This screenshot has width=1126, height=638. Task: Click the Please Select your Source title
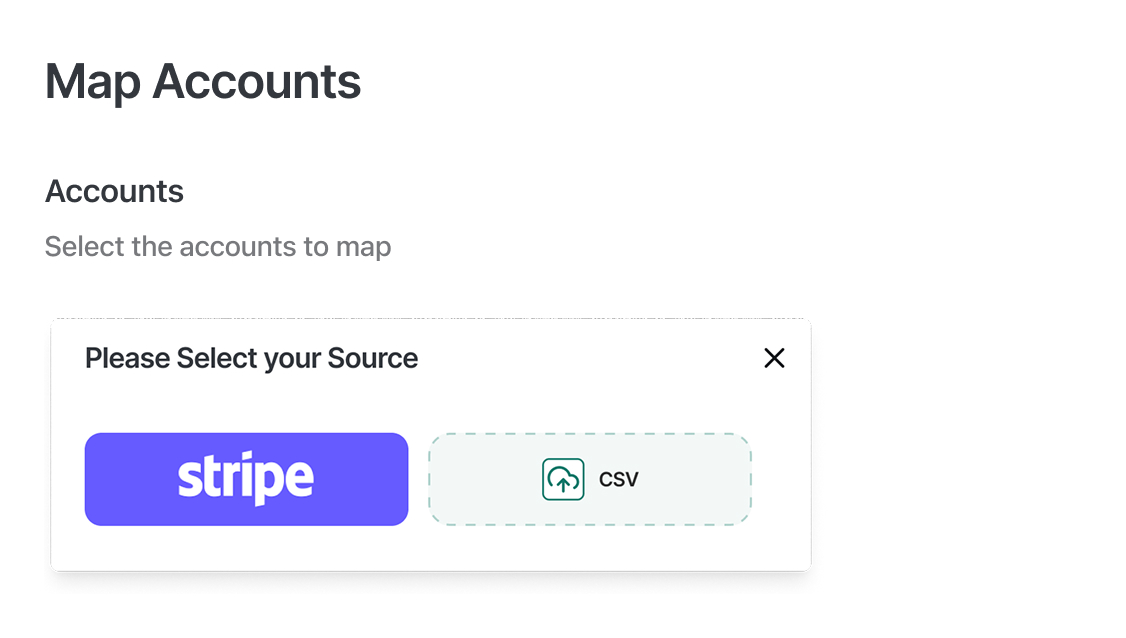coord(251,359)
